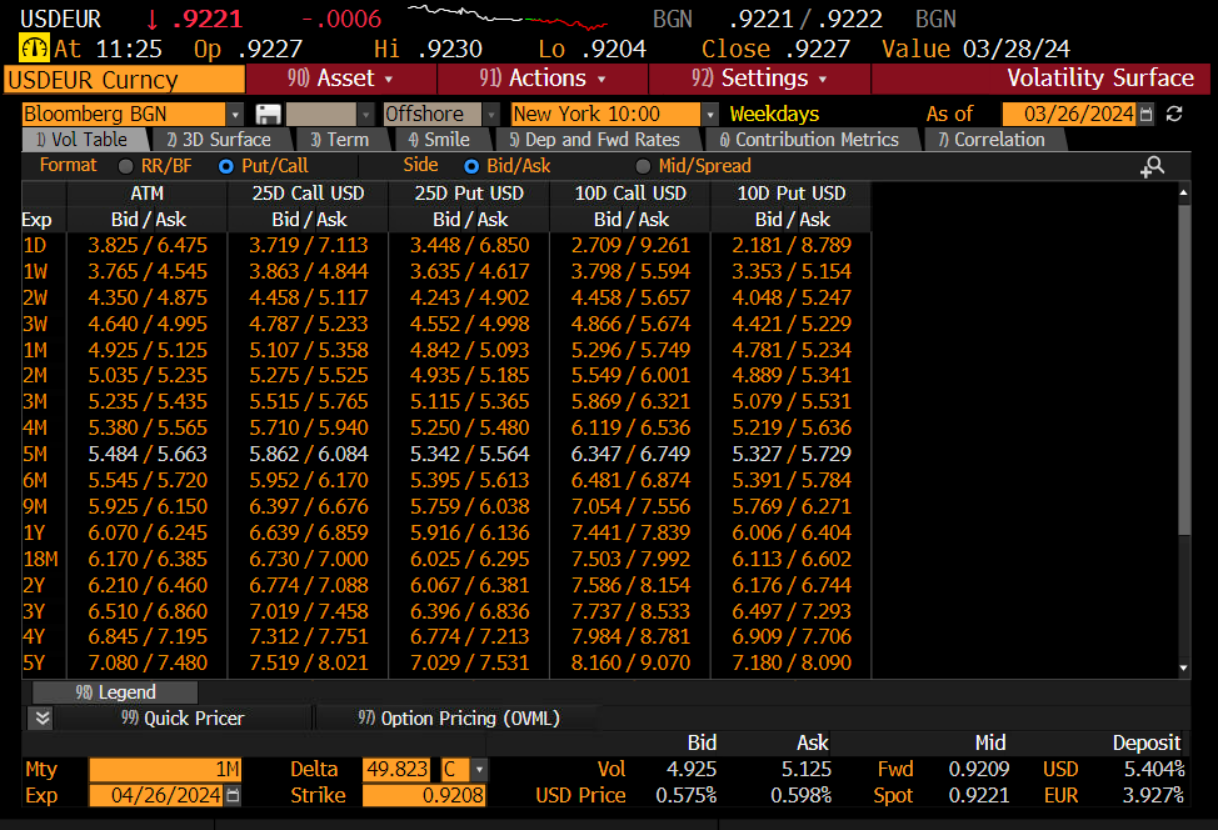Image resolution: width=1218 pixels, height=830 pixels.
Task: Click the yellow gauge icon near At 11:25
Action: coord(34,48)
